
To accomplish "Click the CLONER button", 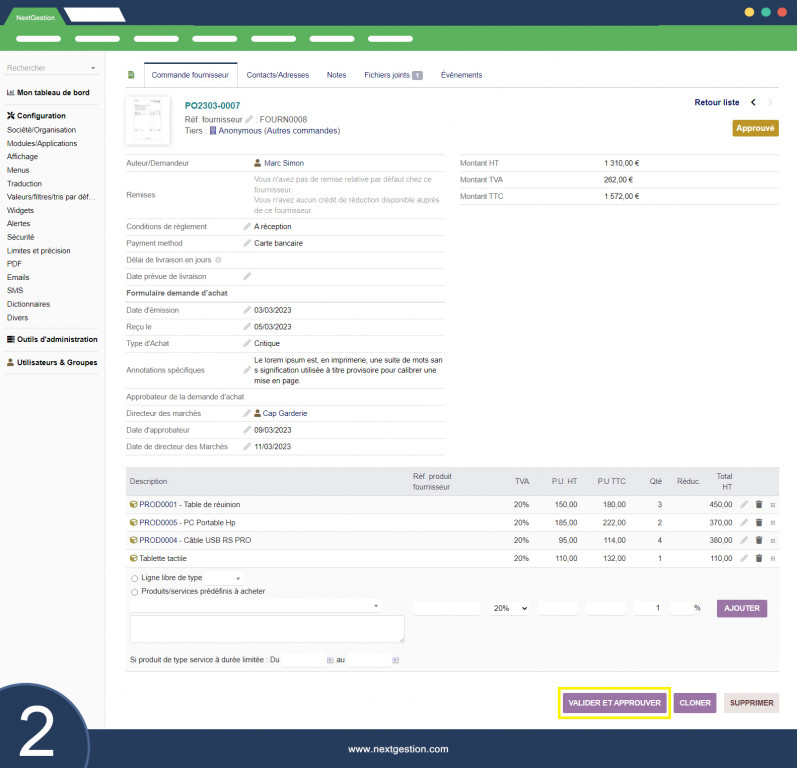I will click(695, 703).
